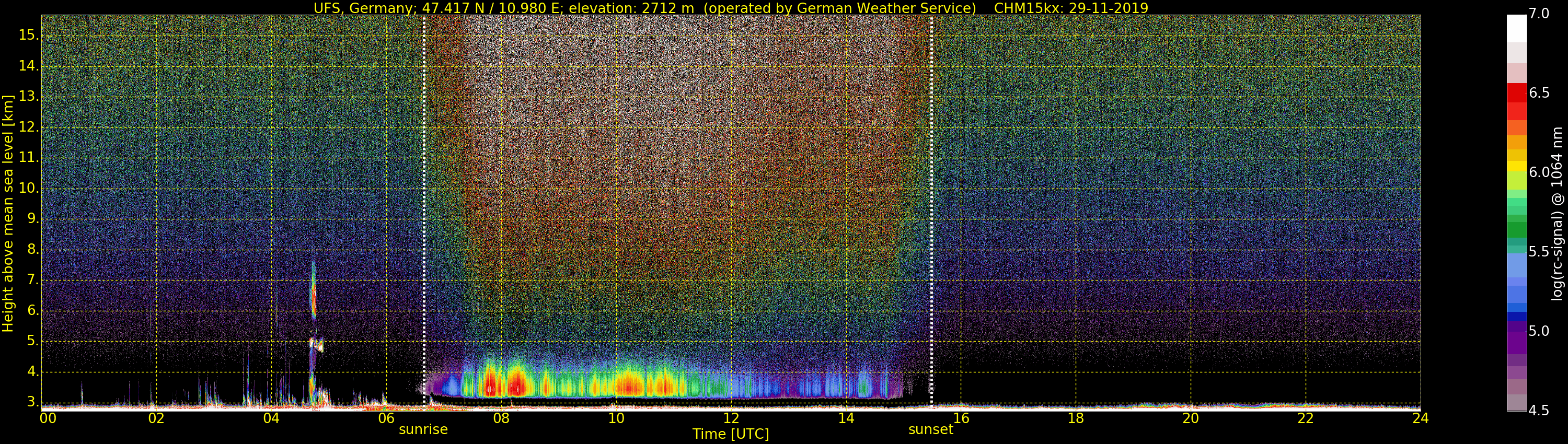Click the colorbar value '6.5'
Screen dimensions: 1568x444
tap(1539, 93)
